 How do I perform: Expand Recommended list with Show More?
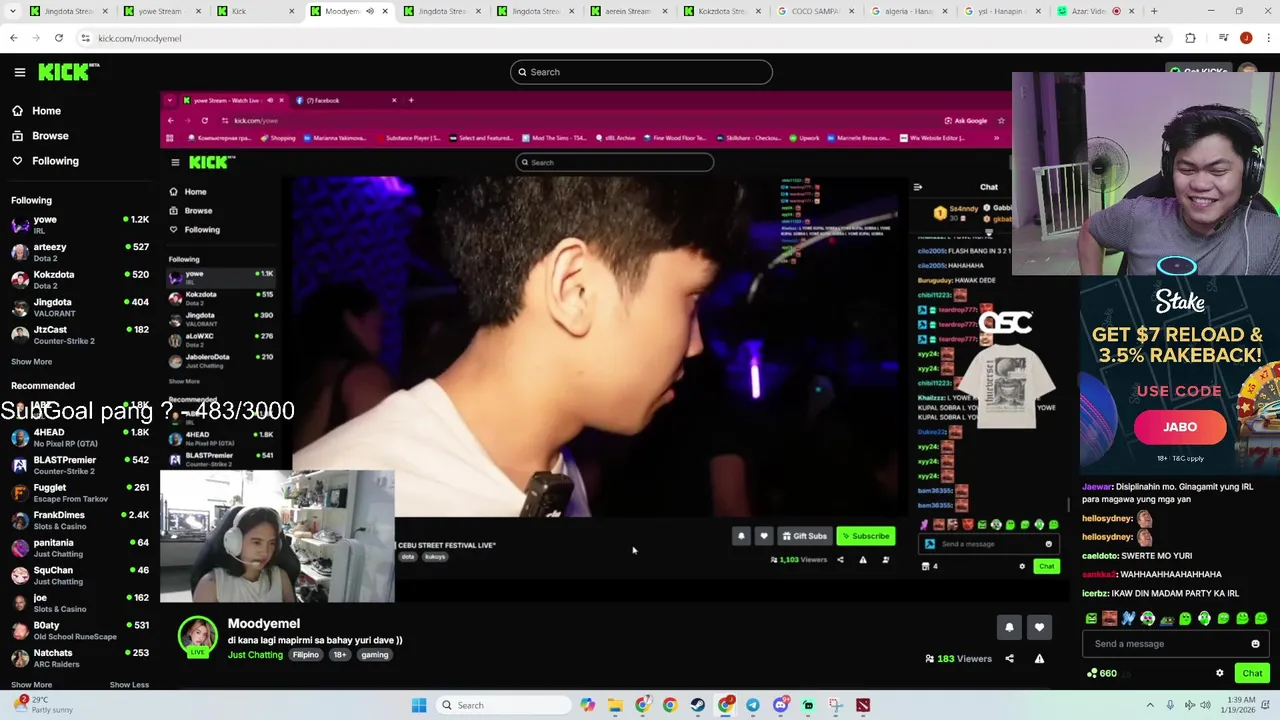[x=31, y=685]
